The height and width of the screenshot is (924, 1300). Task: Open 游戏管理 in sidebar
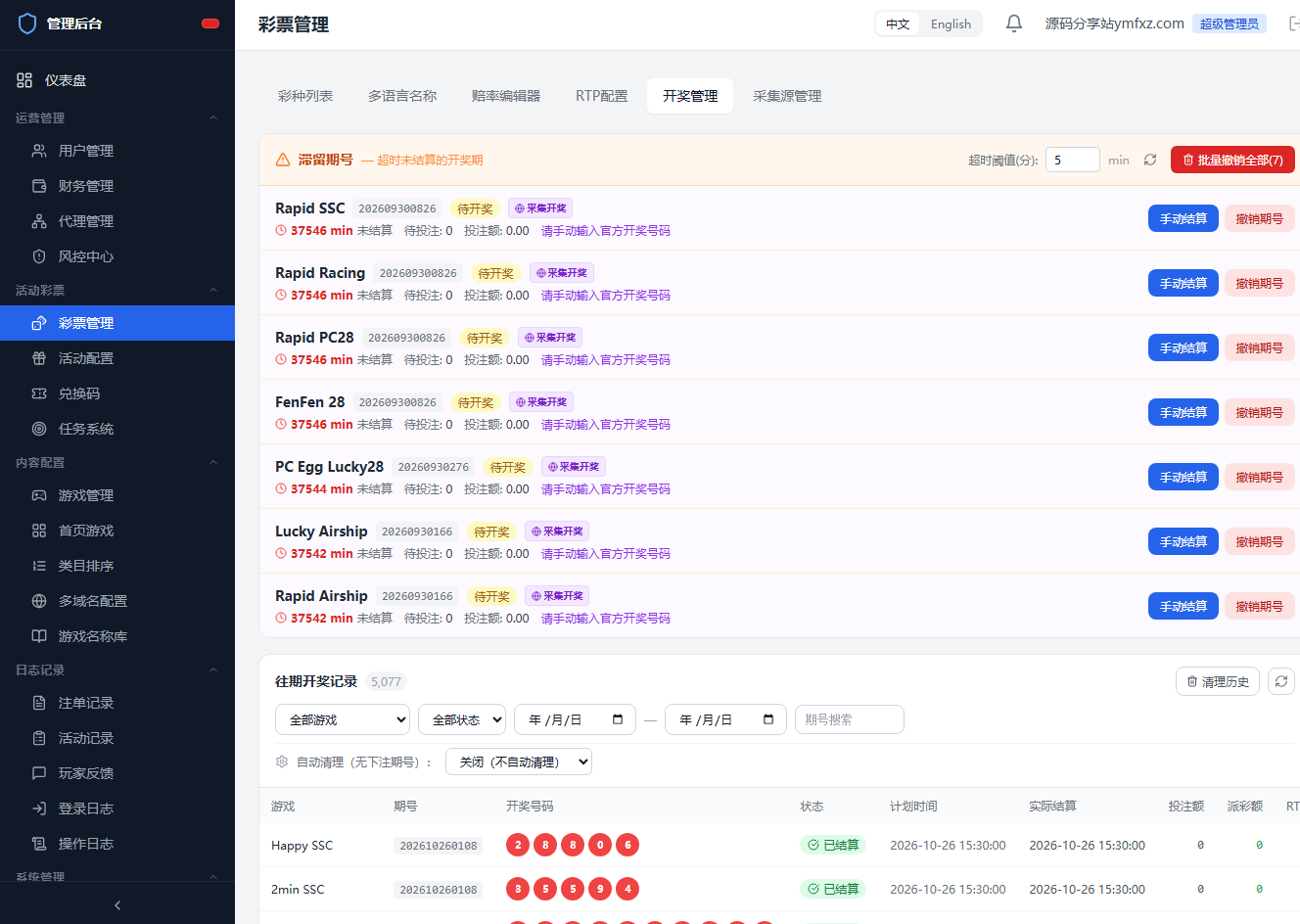pos(117,495)
